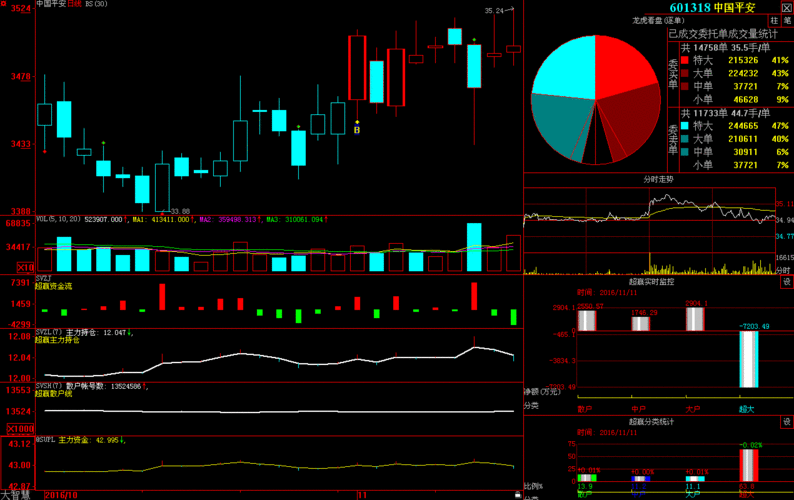This screenshot has width=794, height=500.
Task: Click the 已成交委托单成交量统计 heading
Action: (x=723, y=34)
